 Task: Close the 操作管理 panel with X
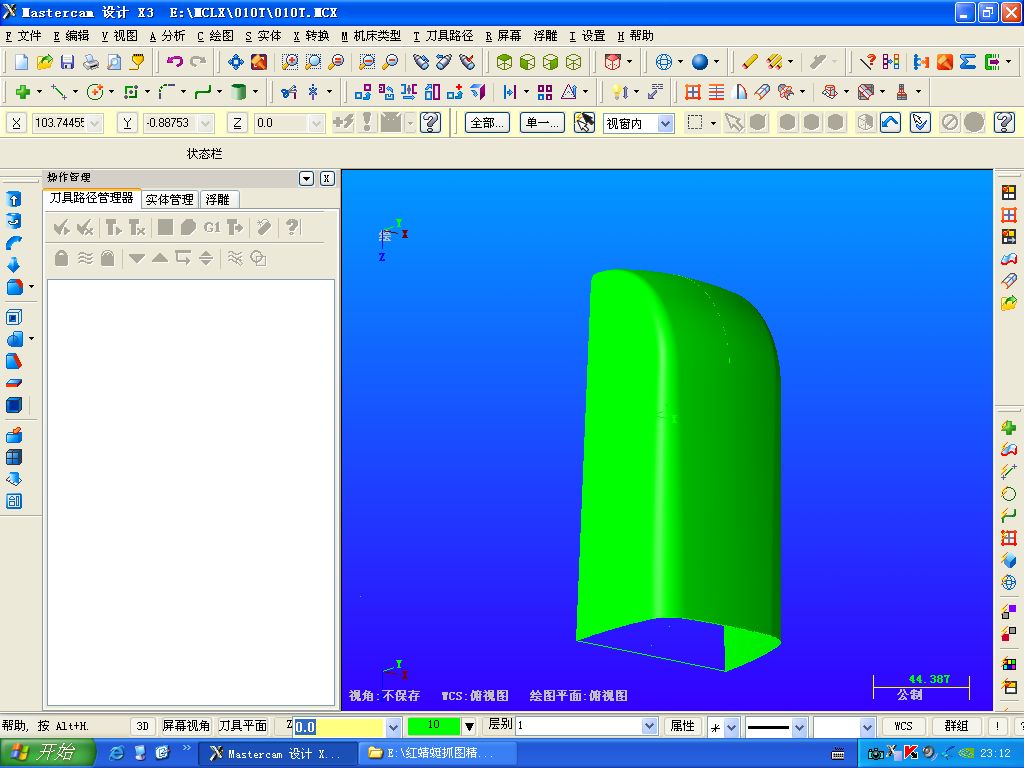(327, 178)
